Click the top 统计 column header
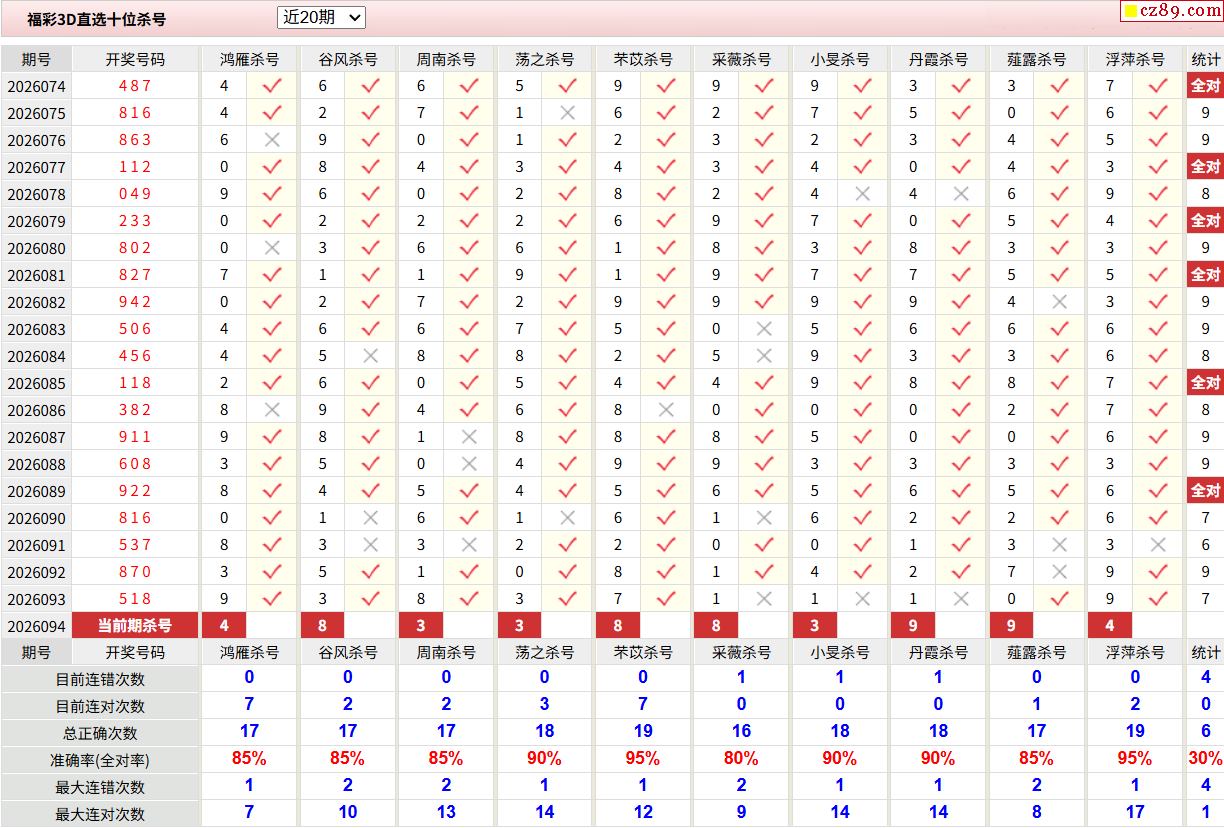The height and width of the screenshot is (828, 1224). coord(1205,59)
